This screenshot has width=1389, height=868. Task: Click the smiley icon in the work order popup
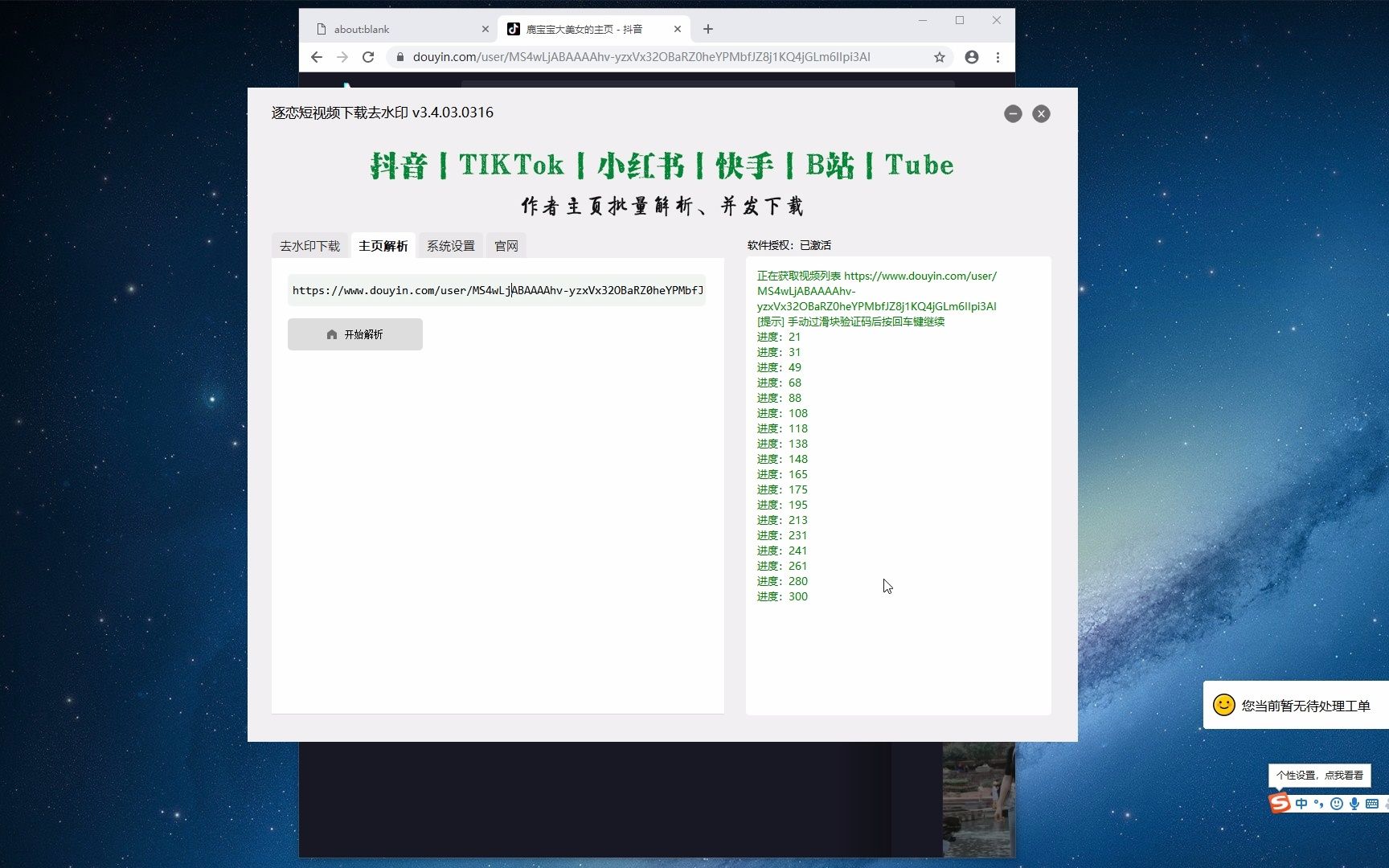click(1223, 705)
